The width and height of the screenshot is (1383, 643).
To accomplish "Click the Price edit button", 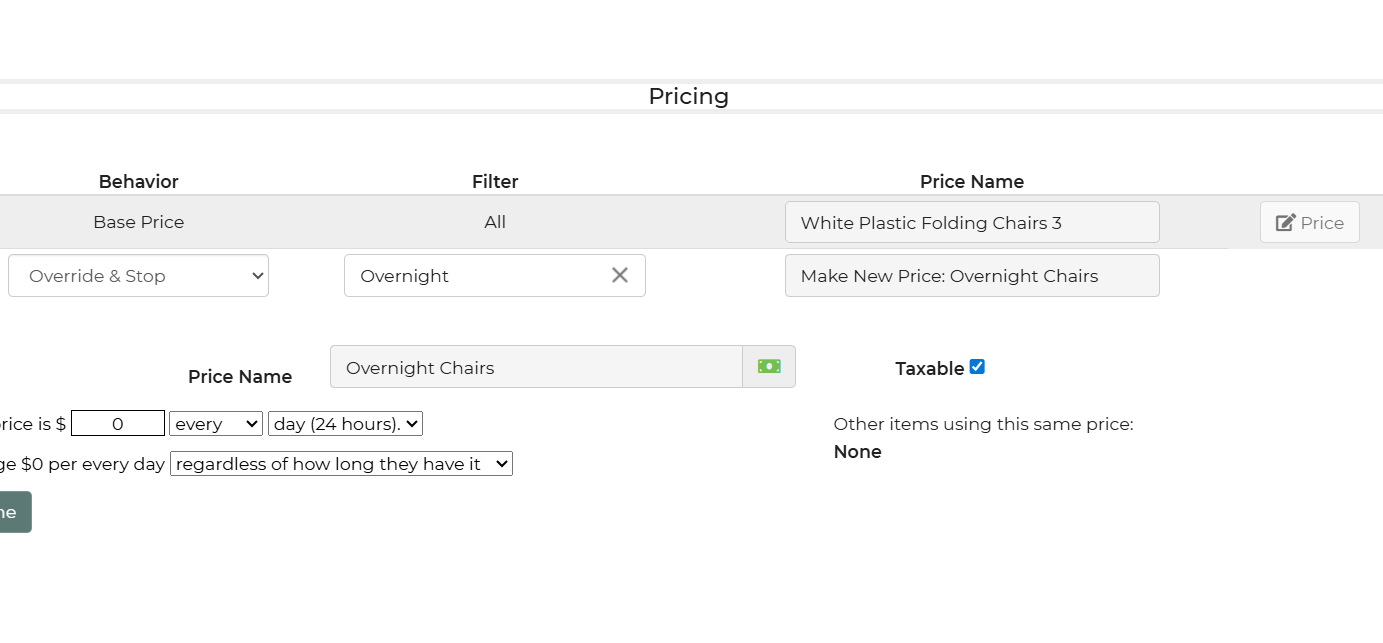I will coord(1309,223).
